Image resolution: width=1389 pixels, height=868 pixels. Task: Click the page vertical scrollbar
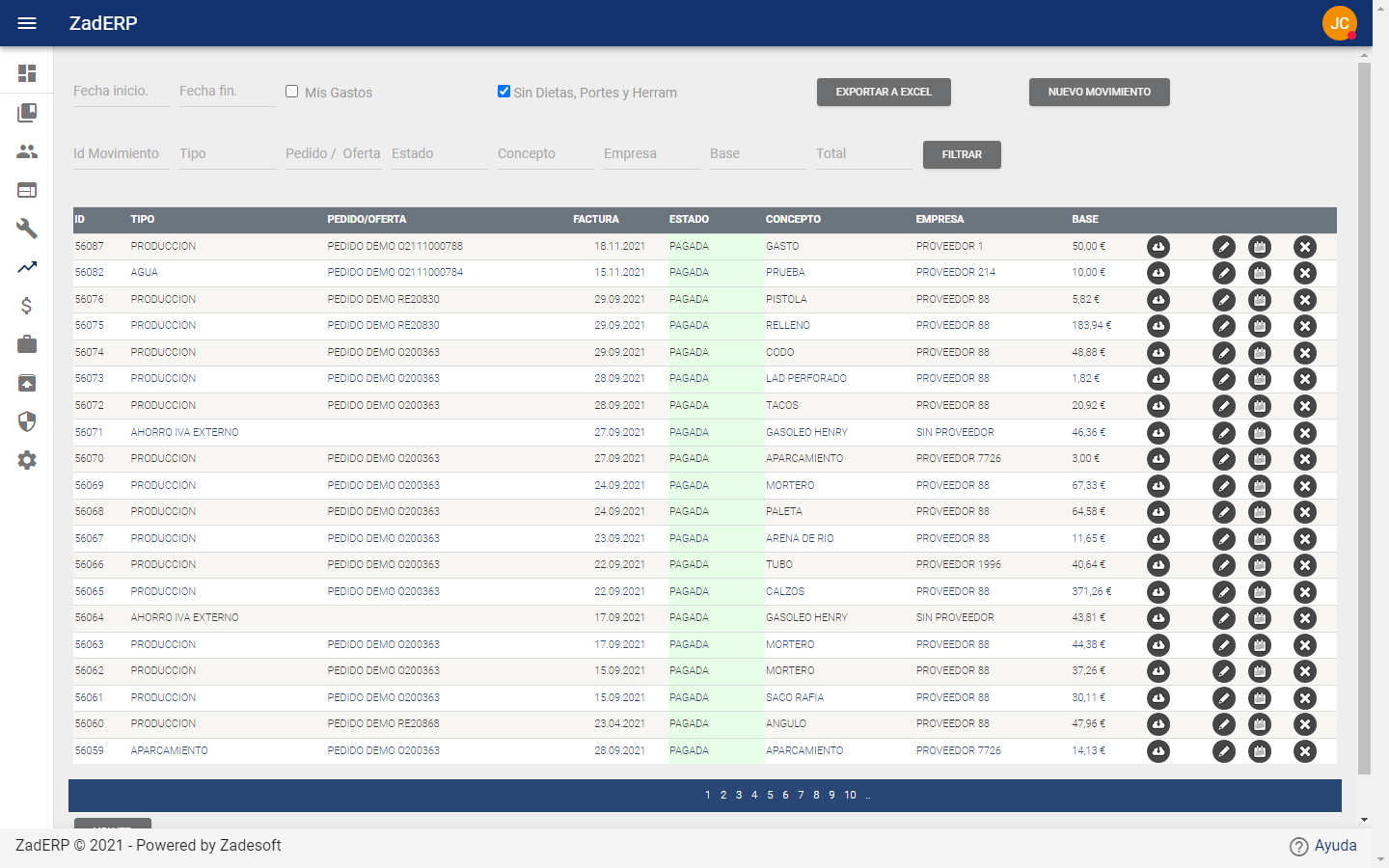1364,419
